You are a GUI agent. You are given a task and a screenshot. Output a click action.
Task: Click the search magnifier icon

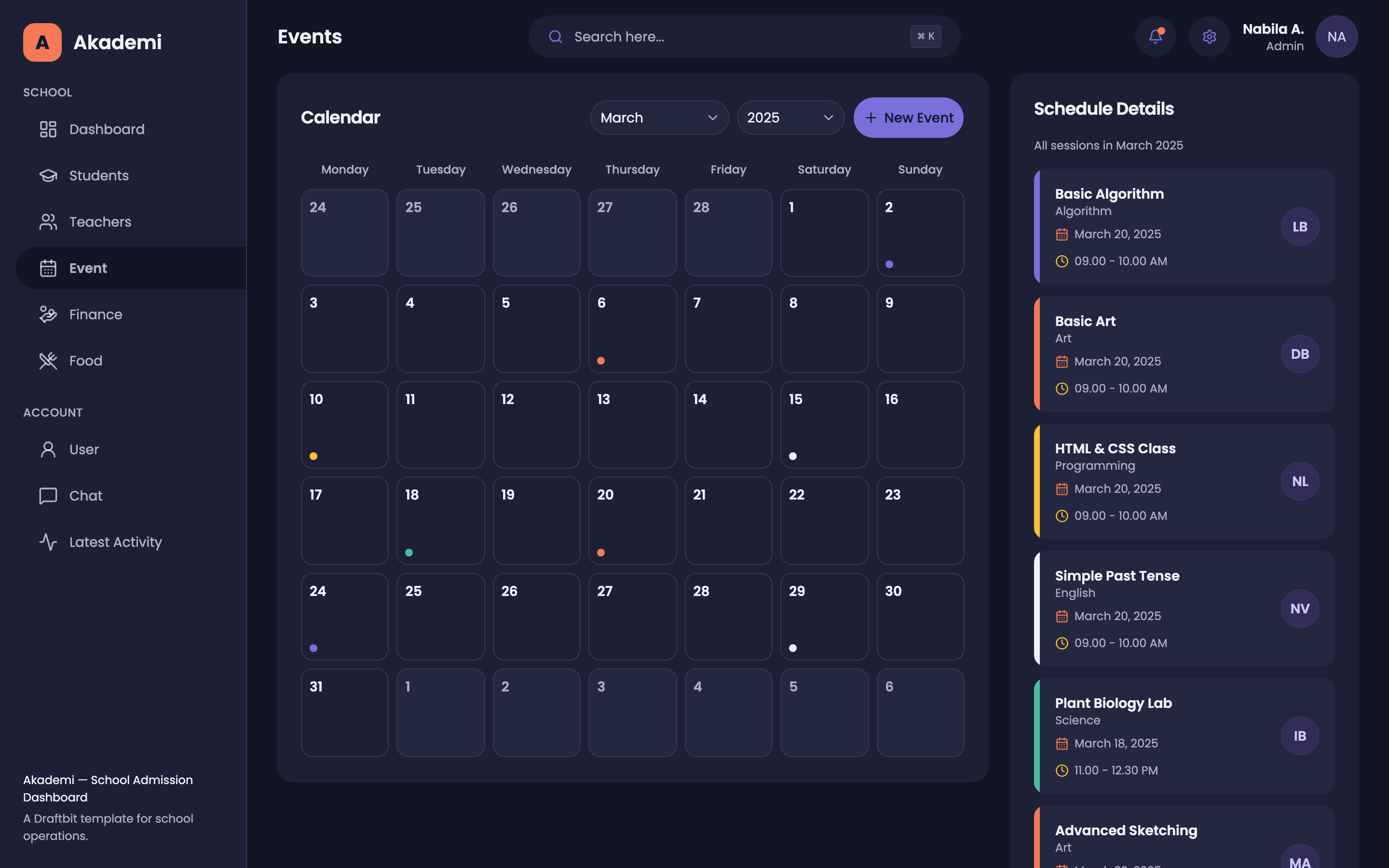point(555,37)
